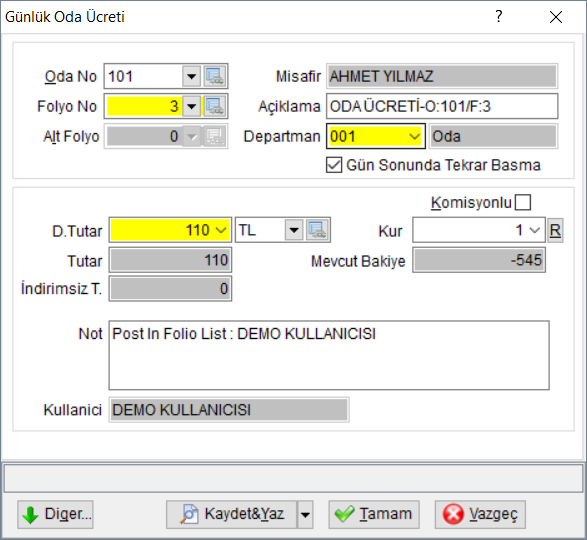Screen dimensions: 587x540
Task: Expand the Oda No dropdown arrow
Action: pos(192,76)
